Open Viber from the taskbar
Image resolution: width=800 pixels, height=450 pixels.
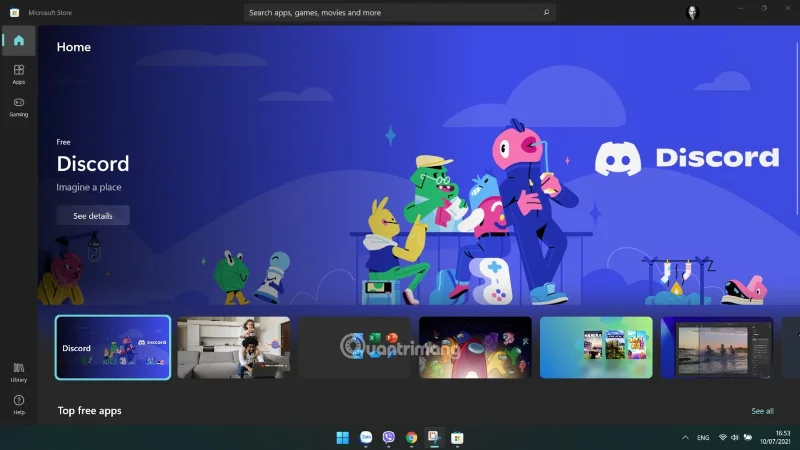(389, 438)
